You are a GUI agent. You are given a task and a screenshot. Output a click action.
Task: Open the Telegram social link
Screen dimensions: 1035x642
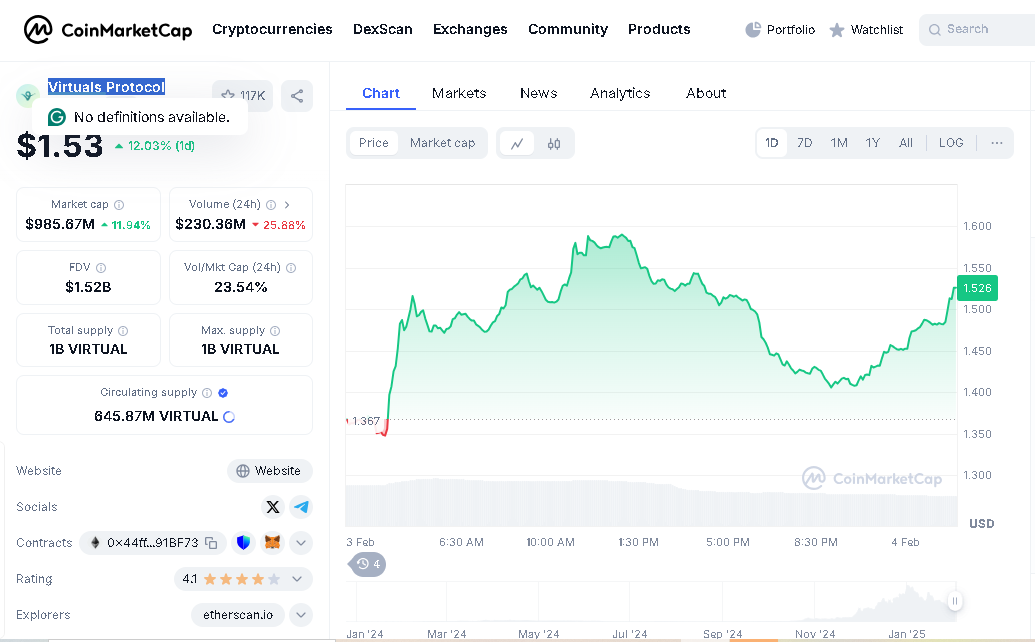302,507
